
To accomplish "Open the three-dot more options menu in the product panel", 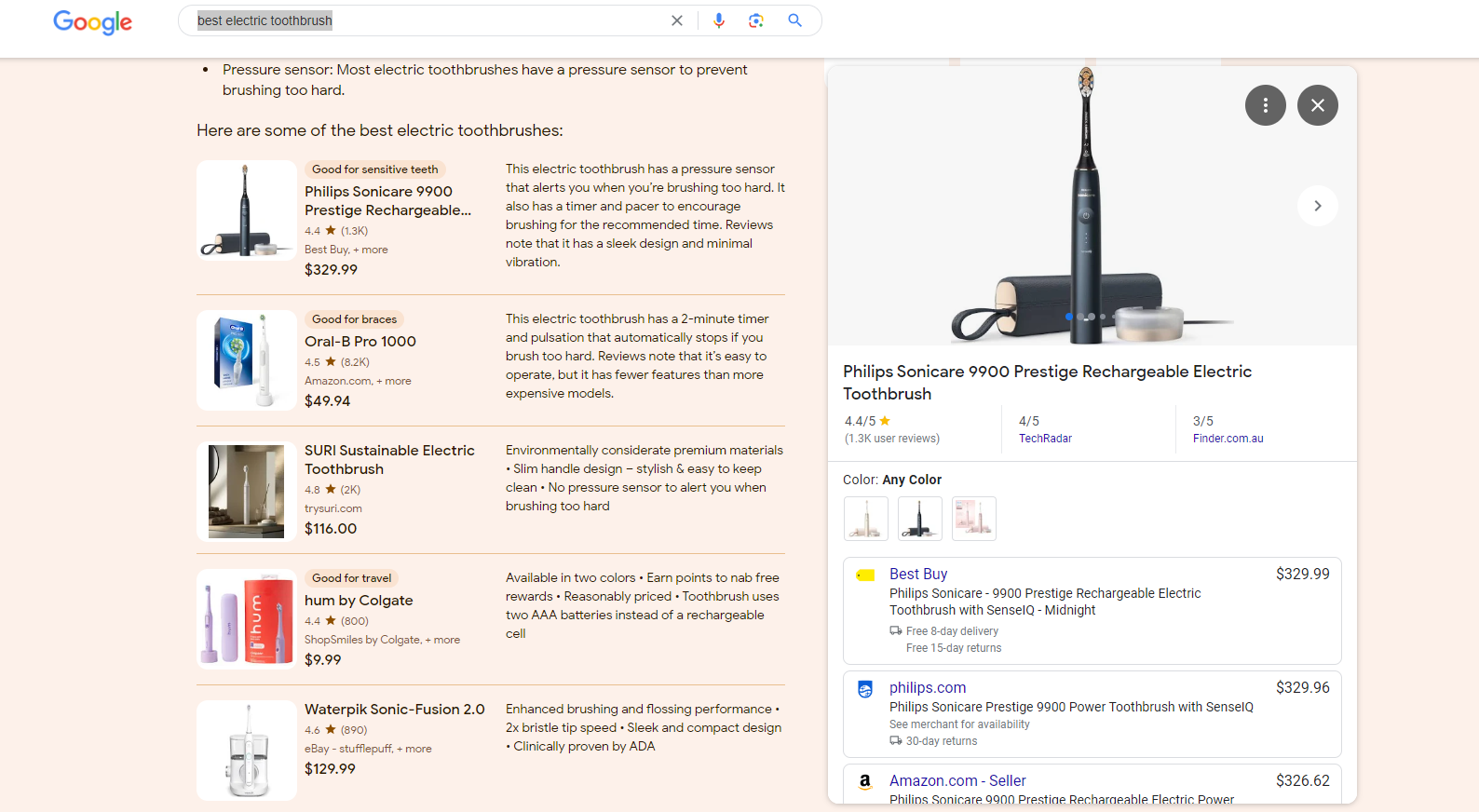I will coord(1266,105).
